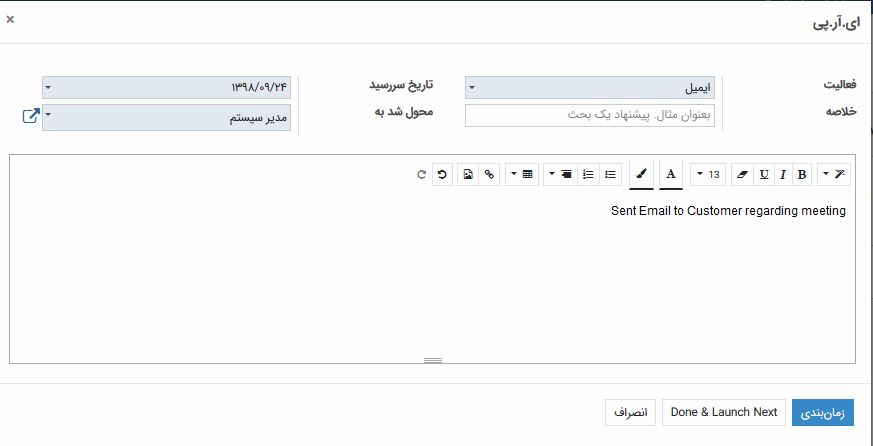Insert an unordered bullet list
Image resolution: width=873 pixels, height=446 pixels.
tap(611, 175)
